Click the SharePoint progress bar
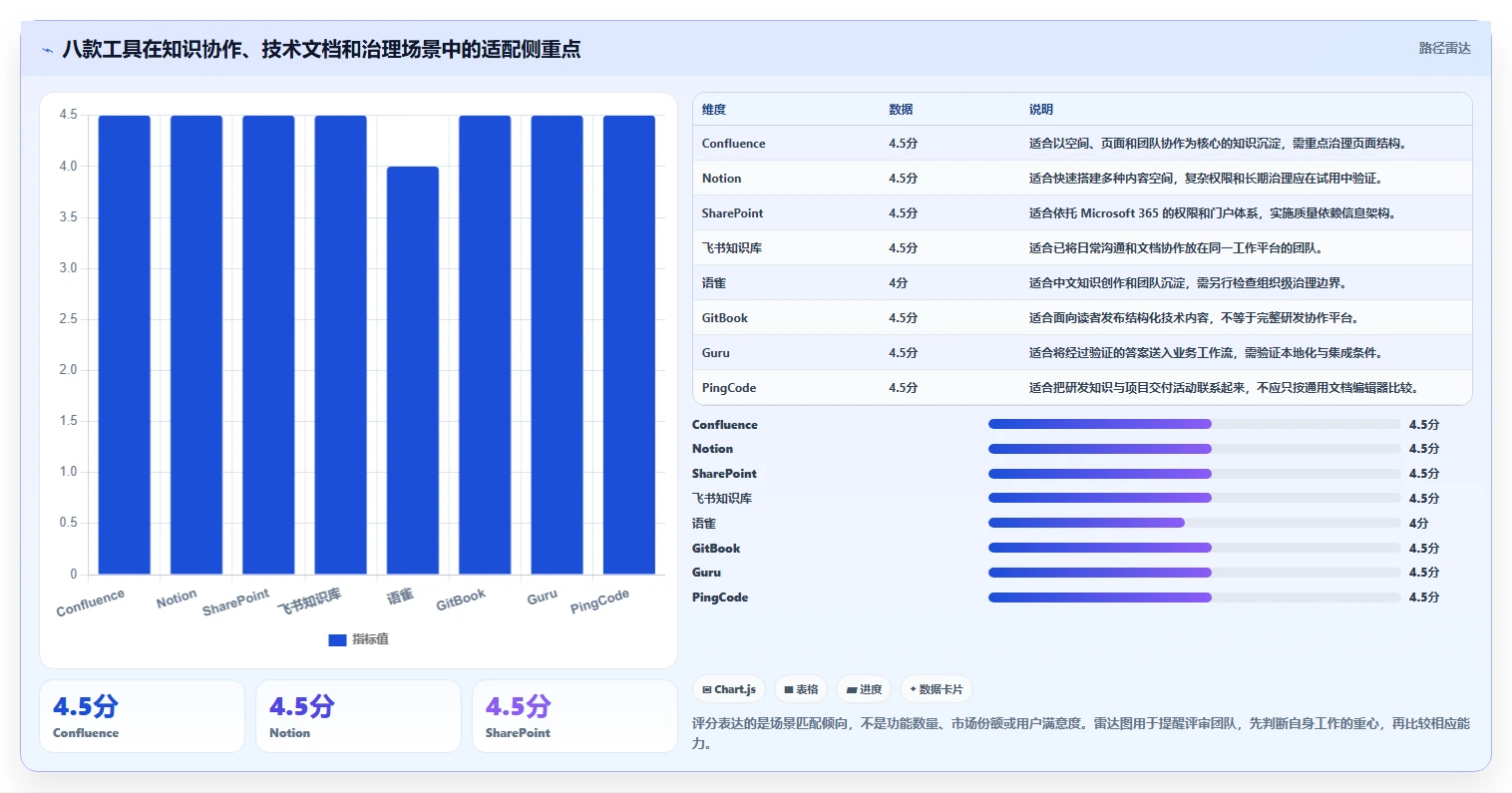 (x=1195, y=474)
